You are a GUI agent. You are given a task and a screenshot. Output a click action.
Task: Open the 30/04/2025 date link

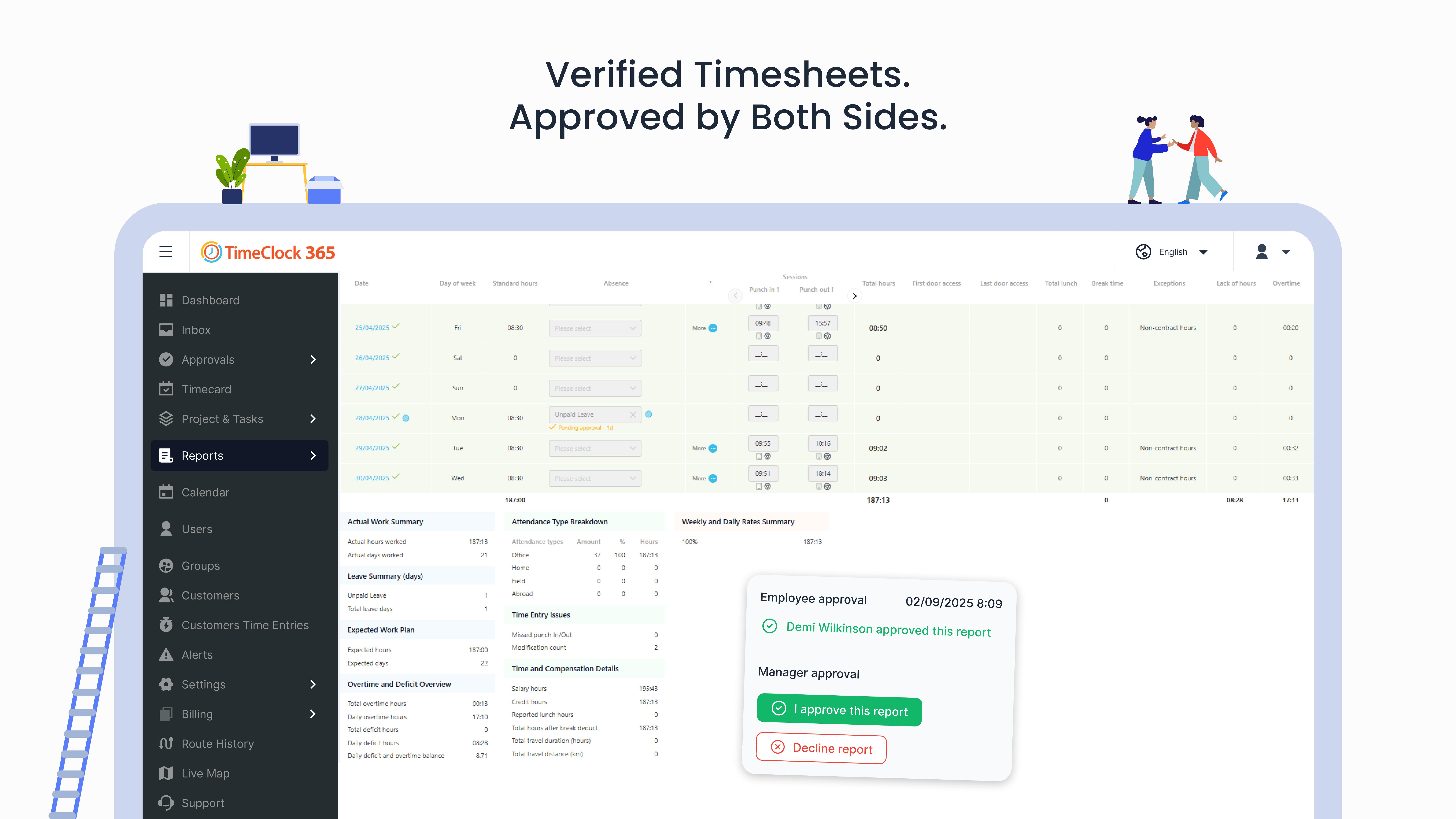372,478
